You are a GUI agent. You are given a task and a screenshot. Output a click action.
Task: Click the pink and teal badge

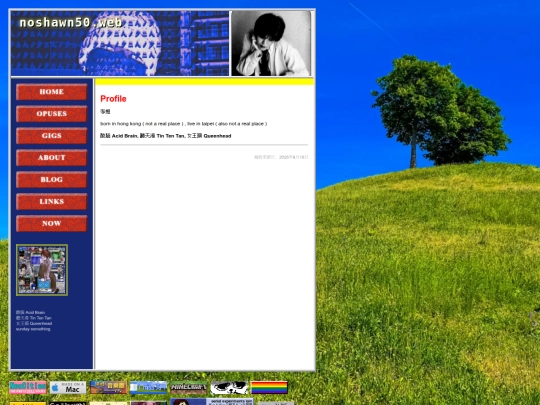point(28,388)
